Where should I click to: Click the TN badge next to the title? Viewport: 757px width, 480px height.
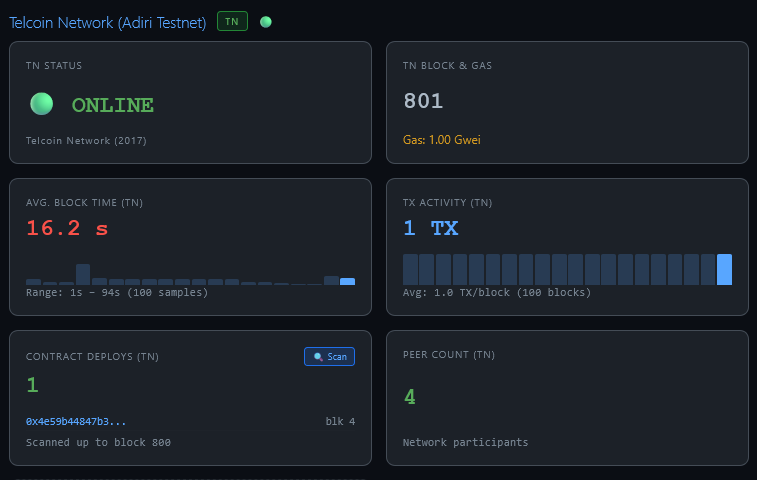pos(232,21)
